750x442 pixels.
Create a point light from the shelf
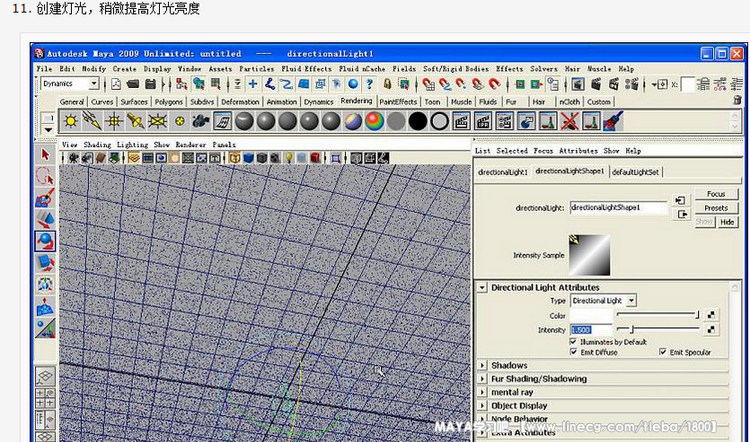114,121
